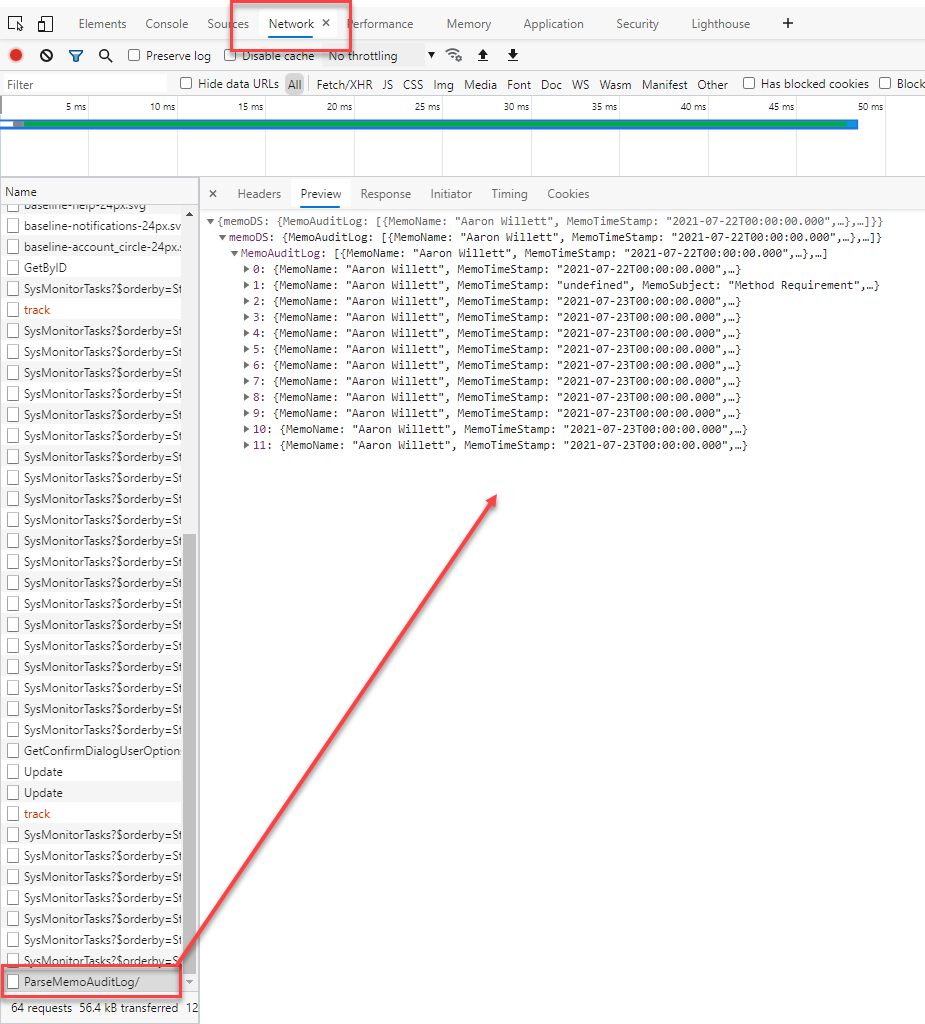Toggle the device toolbar icon
This screenshot has height=1024, width=925.
(x=45, y=24)
